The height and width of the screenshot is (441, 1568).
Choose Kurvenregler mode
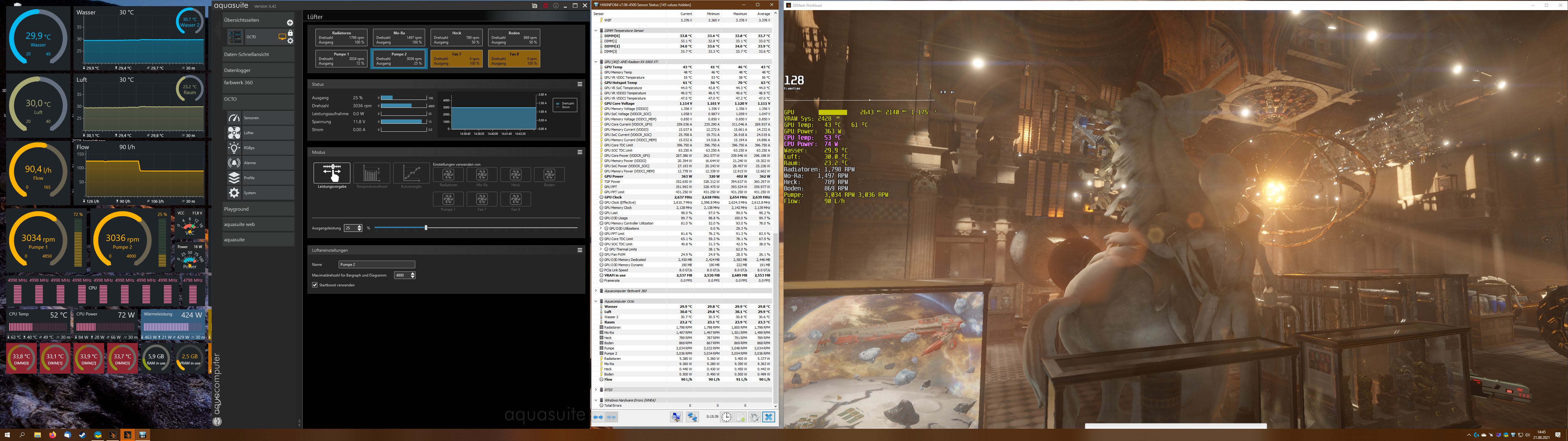click(x=412, y=173)
